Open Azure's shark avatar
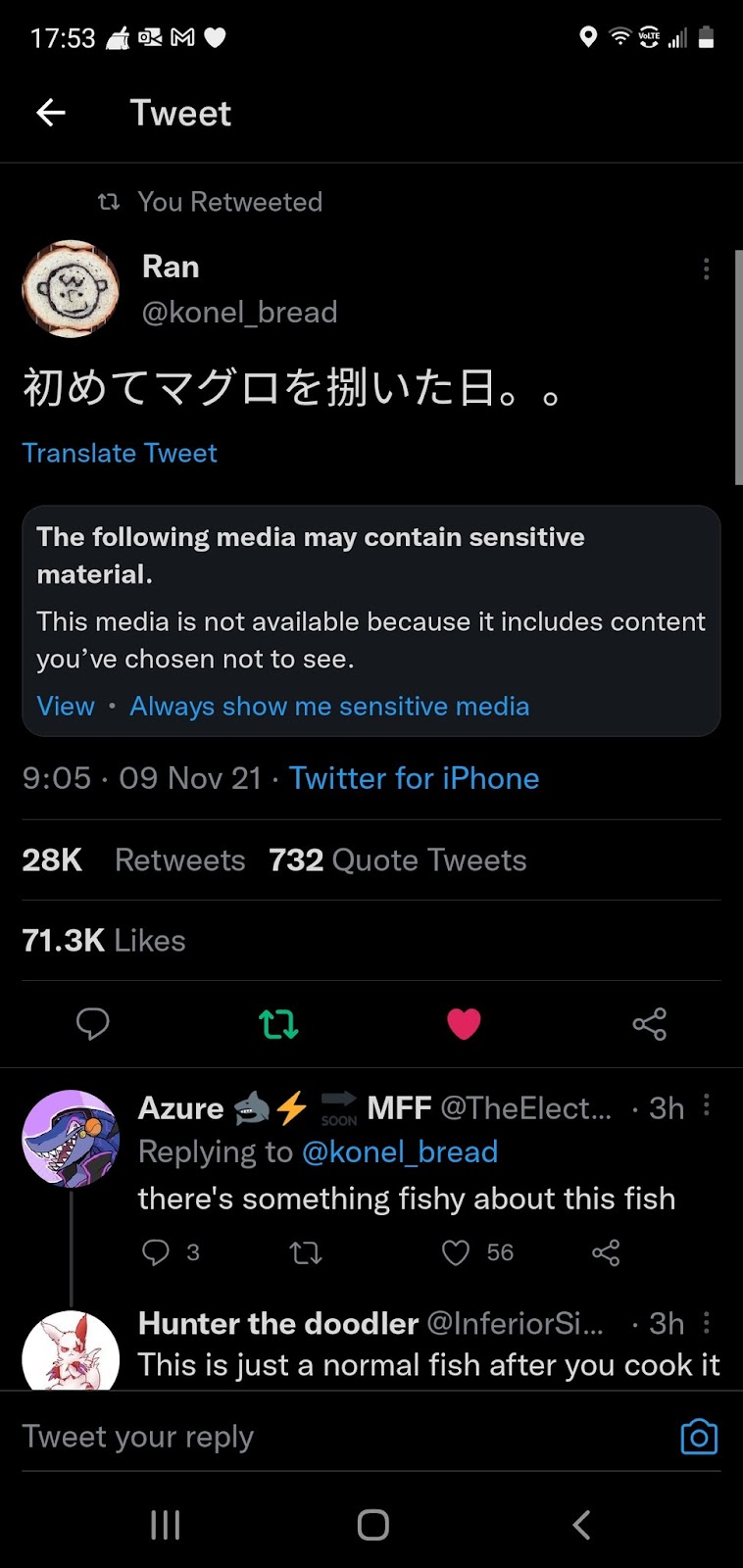This screenshot has width=743, height=1568. click(x=71, y=1138)
